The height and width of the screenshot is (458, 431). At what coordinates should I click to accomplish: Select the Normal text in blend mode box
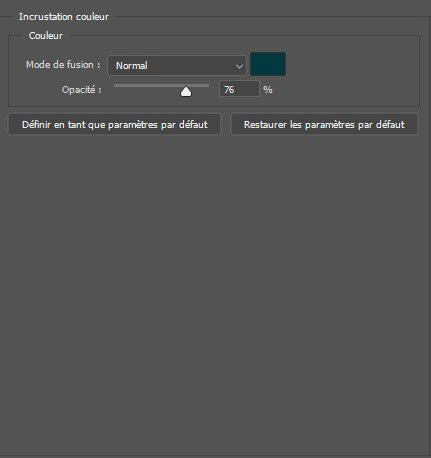click(x=131, y=66)
